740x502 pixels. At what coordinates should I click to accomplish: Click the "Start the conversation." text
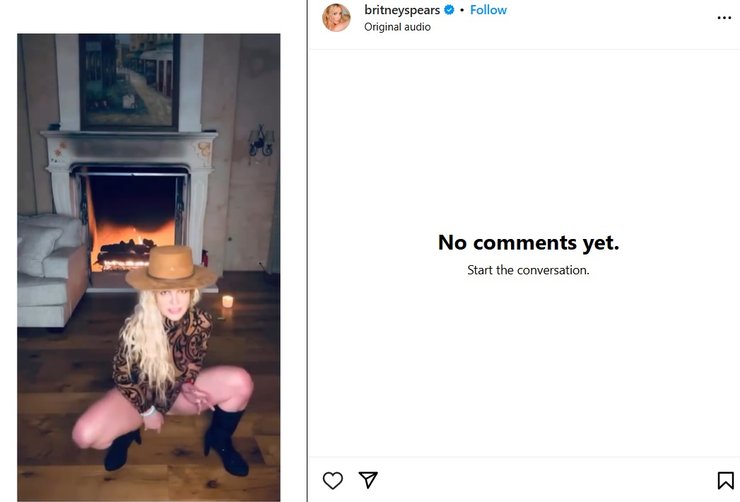pyautogui.click(x=528, y=270)
